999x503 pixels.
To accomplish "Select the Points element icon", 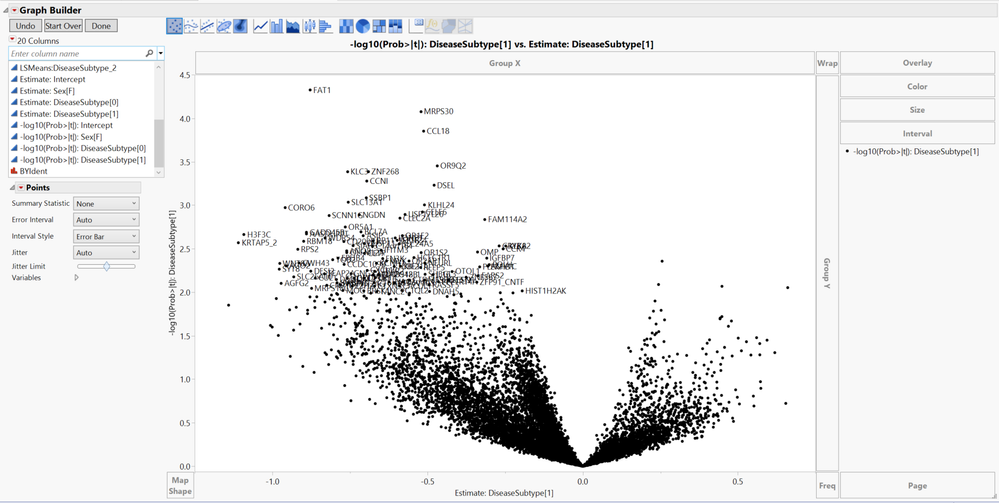I will (x=175, y=25).
